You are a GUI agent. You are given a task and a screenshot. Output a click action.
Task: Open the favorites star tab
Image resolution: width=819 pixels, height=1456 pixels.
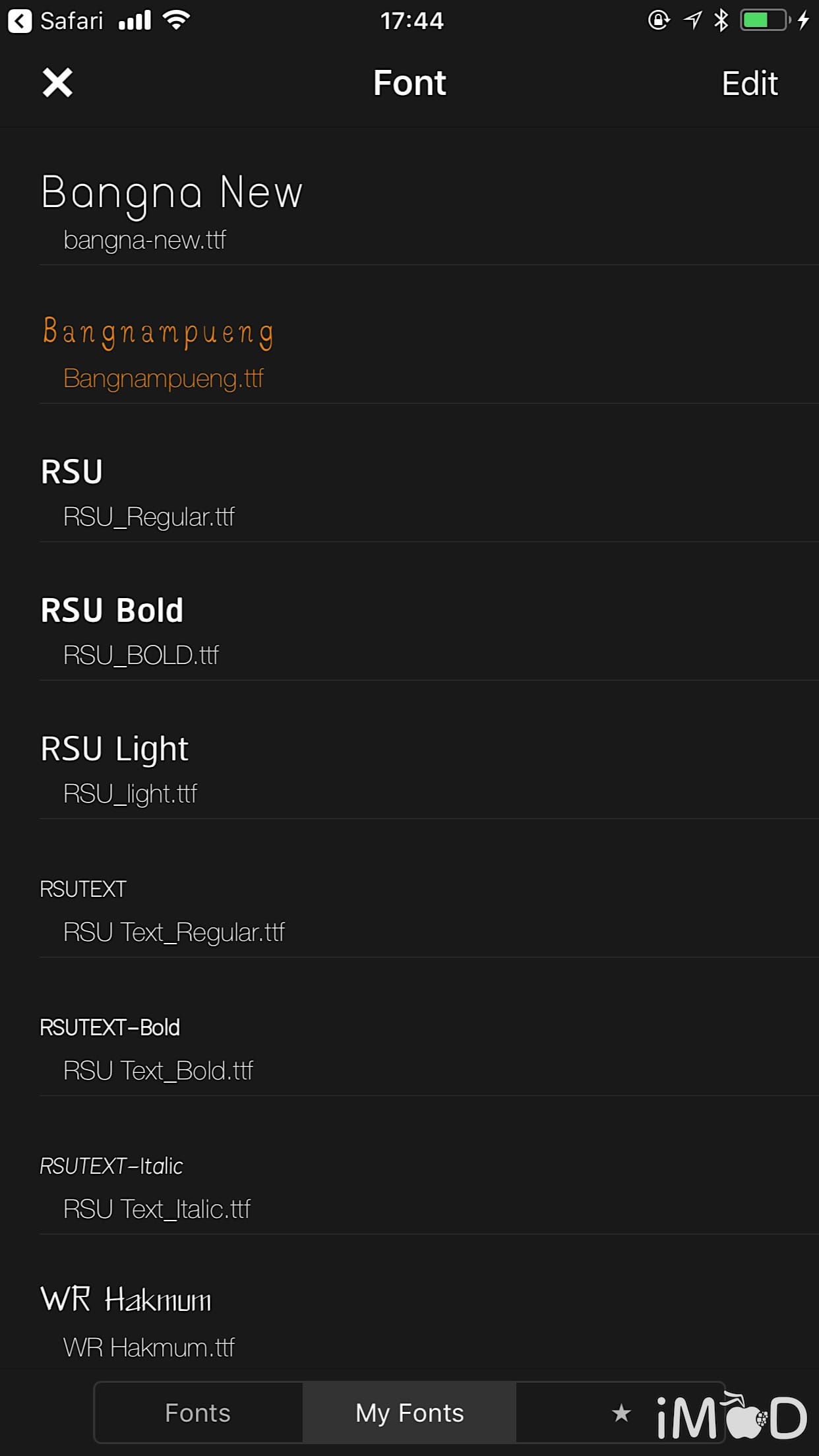pyautogui.click(x=621, y=1412)
